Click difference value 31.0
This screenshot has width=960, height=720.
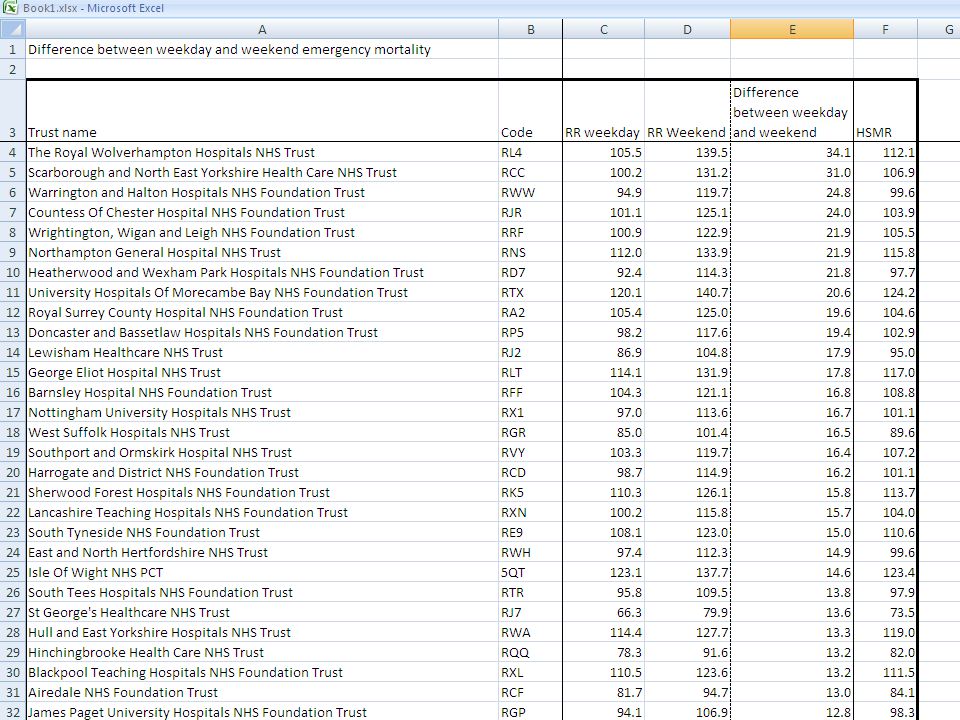(x=792, y=173)
